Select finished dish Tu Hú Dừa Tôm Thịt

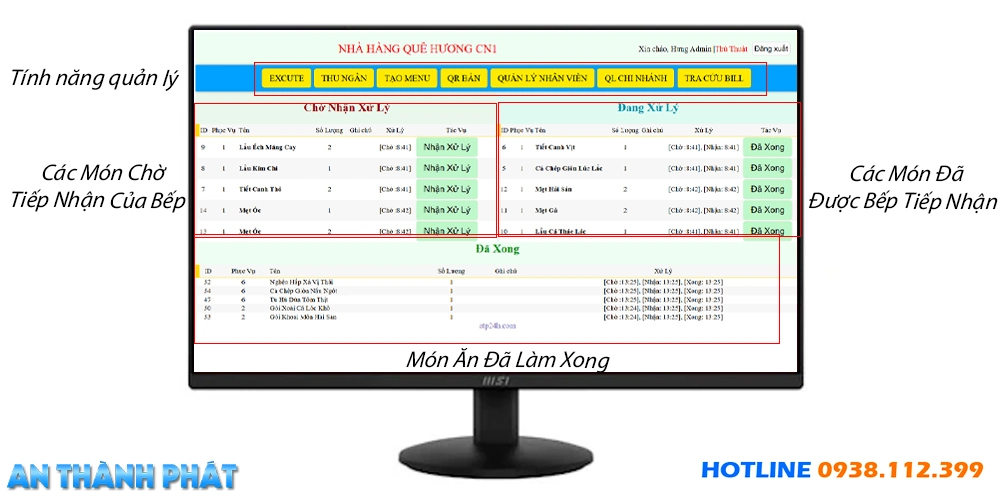pyautogui.click(x=298, y=299)
